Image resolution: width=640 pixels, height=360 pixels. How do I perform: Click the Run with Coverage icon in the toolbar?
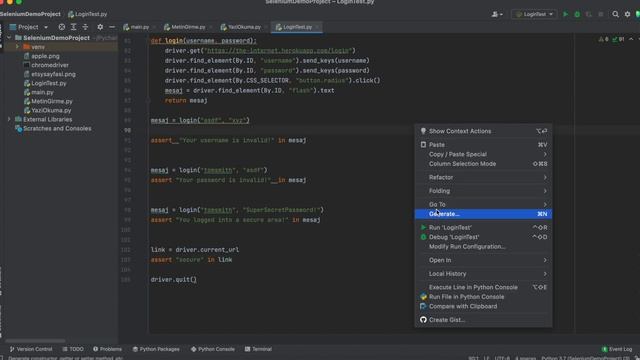pos(589,14)
